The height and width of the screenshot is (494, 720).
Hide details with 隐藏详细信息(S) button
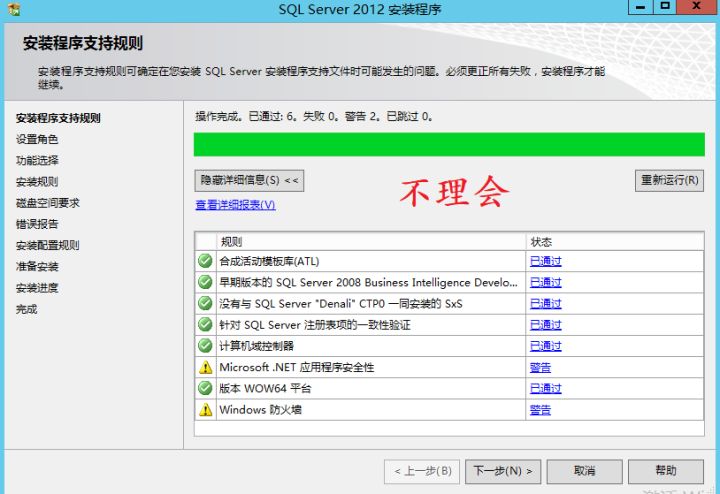(x=249, y=180)
